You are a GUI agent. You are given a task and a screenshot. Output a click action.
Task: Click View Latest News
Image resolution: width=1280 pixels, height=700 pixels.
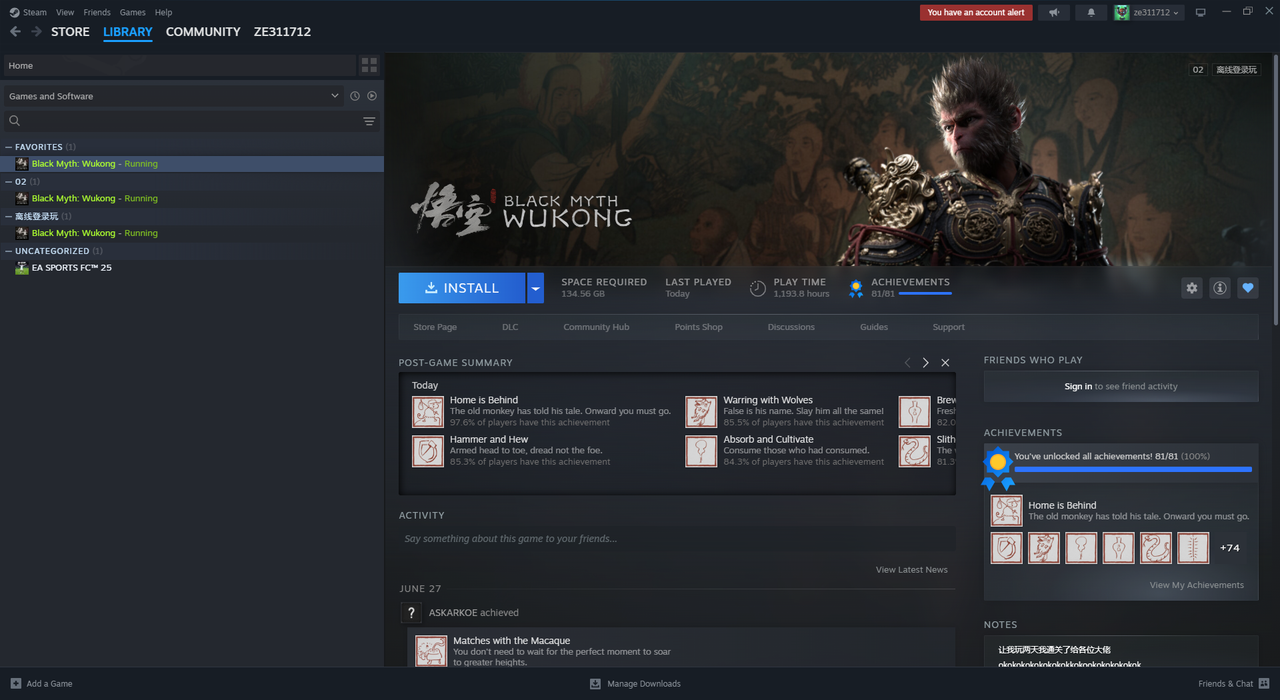point(911,569)
